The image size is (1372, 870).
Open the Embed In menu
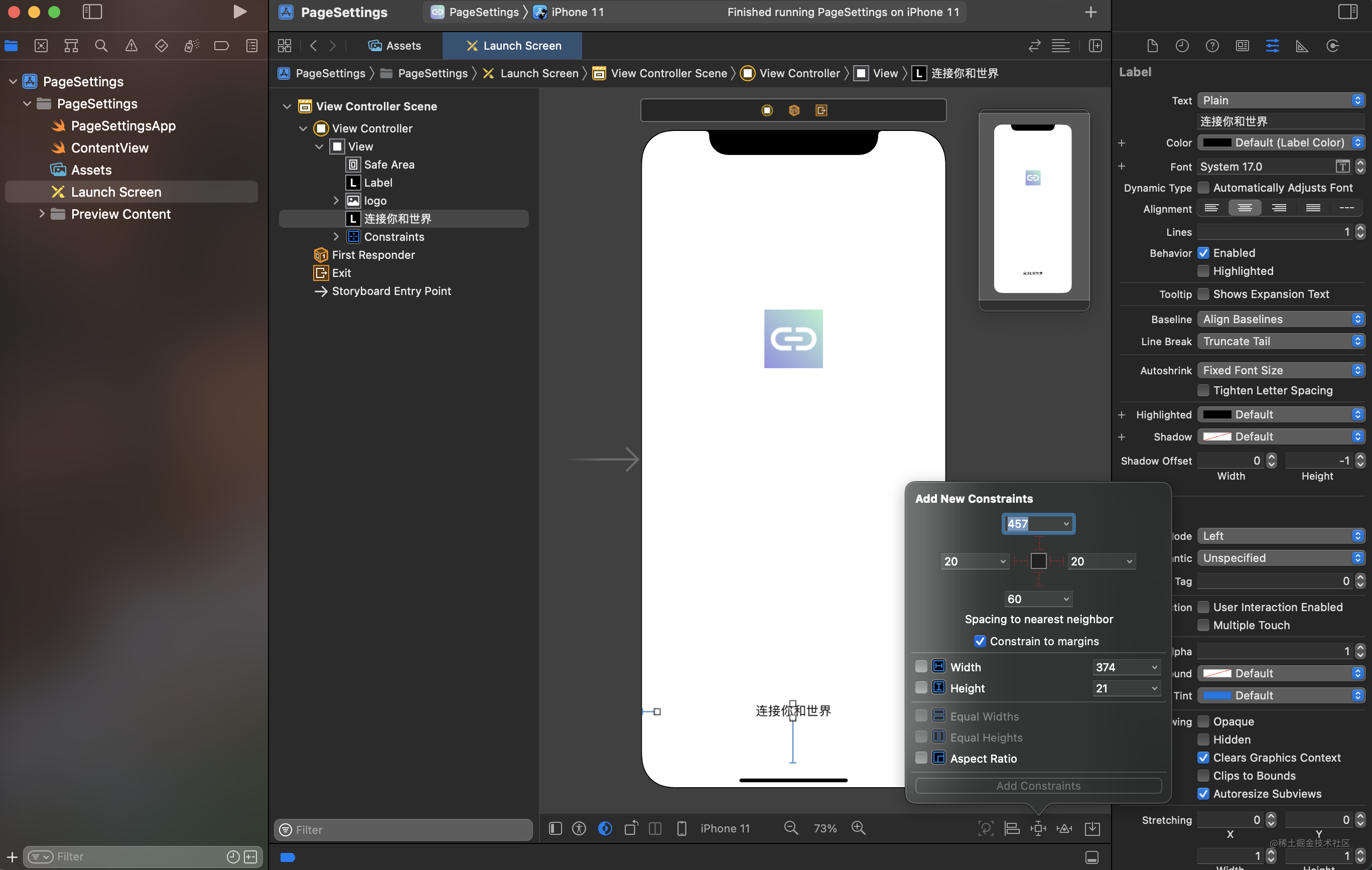(1092, 828)
